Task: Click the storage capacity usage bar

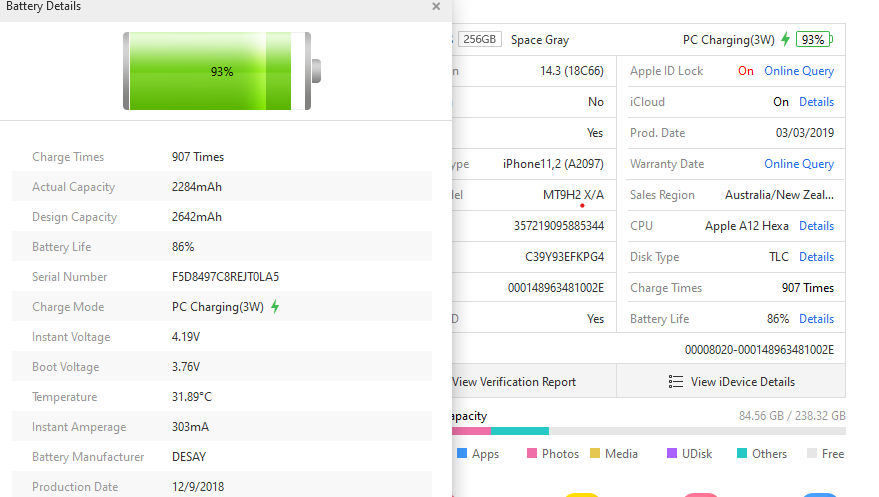Action: (x=649, y=431)
